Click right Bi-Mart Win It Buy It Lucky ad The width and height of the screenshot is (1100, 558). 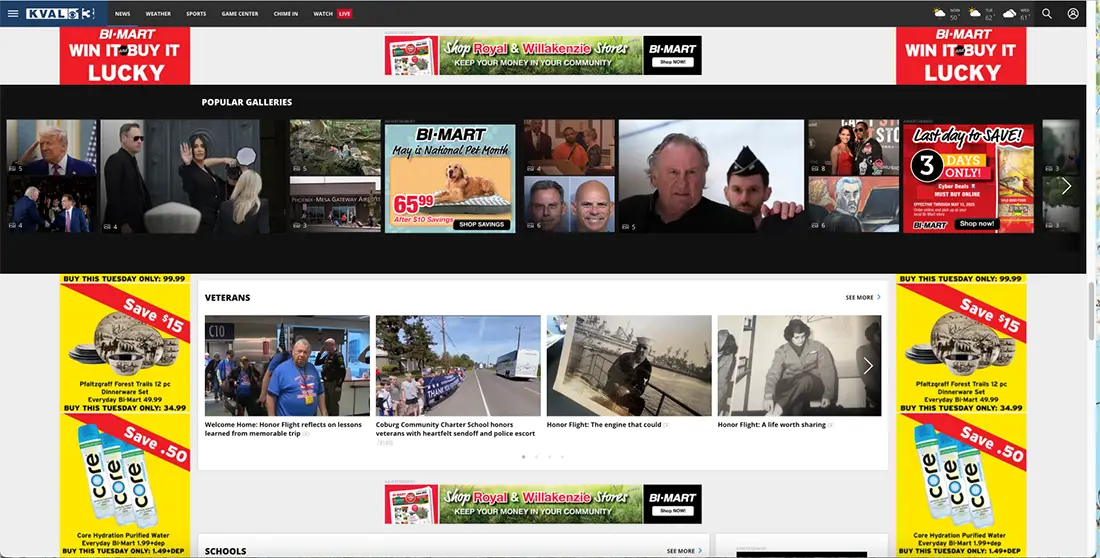[x=961, y=55]
